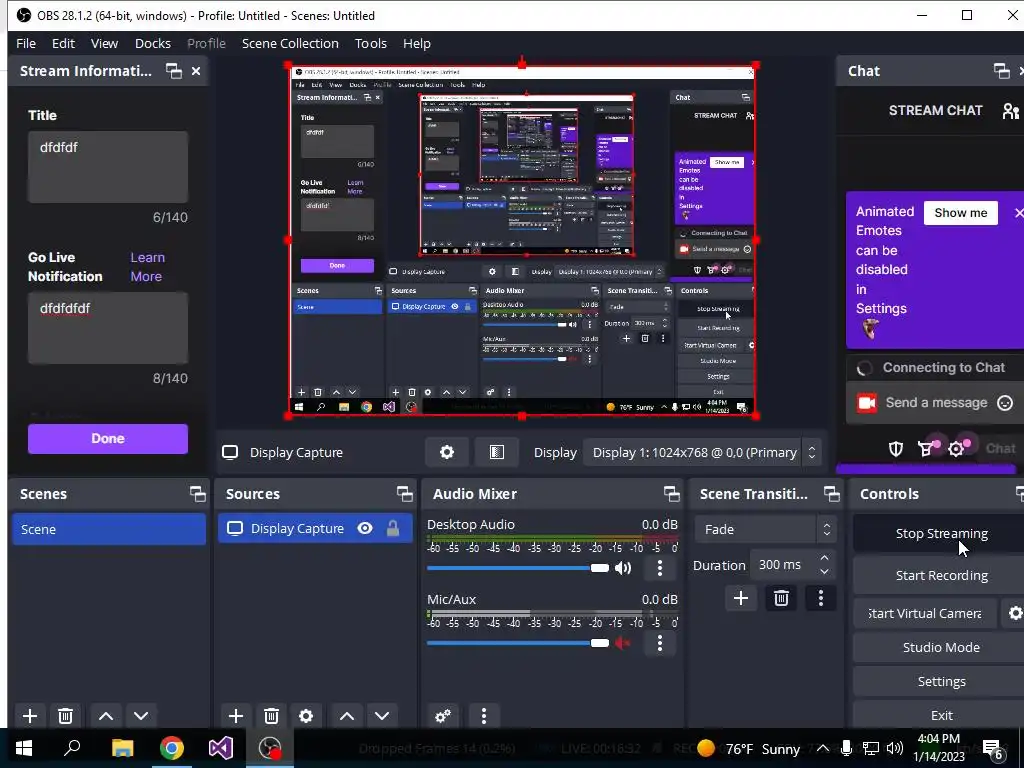1024x768 pixels.
Task: Open the Tools menu
Action: [x=371, y=43]
